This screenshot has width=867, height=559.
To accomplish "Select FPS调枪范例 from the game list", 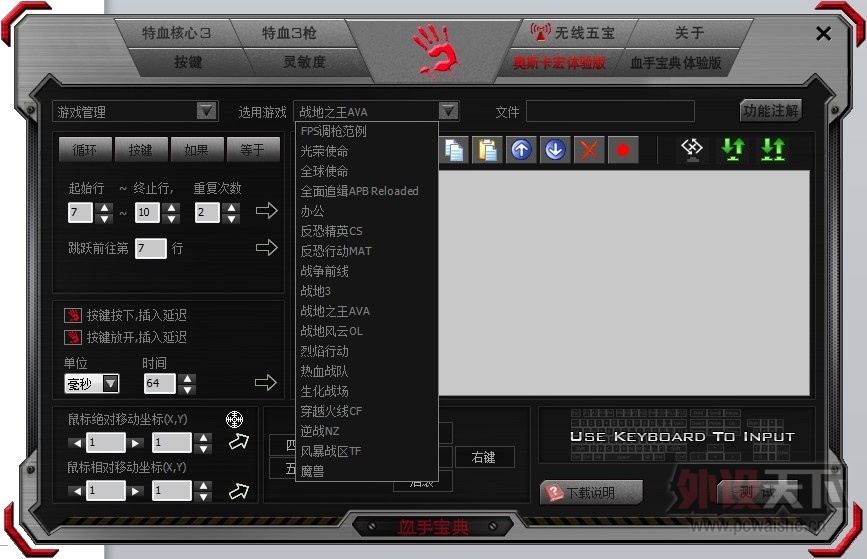I will pos(367,131).
